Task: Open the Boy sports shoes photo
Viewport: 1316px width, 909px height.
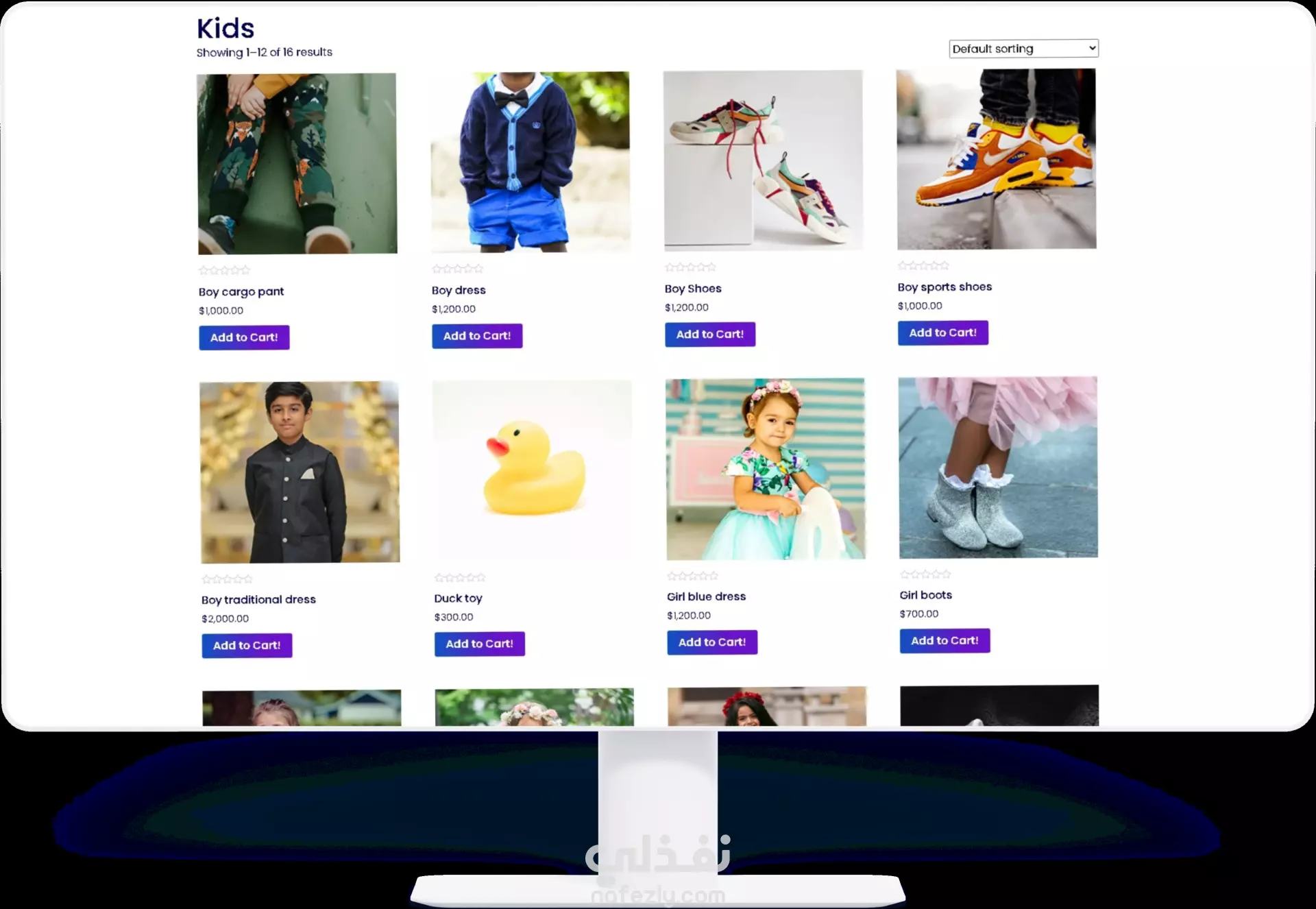Action: [x=997, y=159]
